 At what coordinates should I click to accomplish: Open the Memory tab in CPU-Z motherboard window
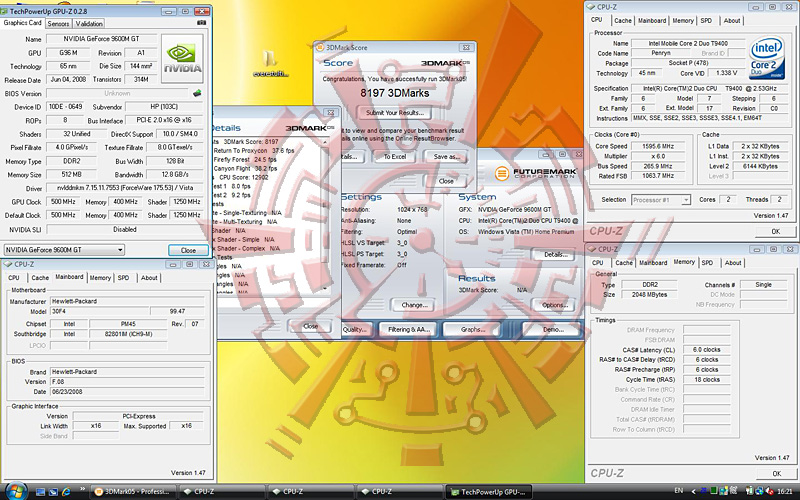(x=100, y=278)
